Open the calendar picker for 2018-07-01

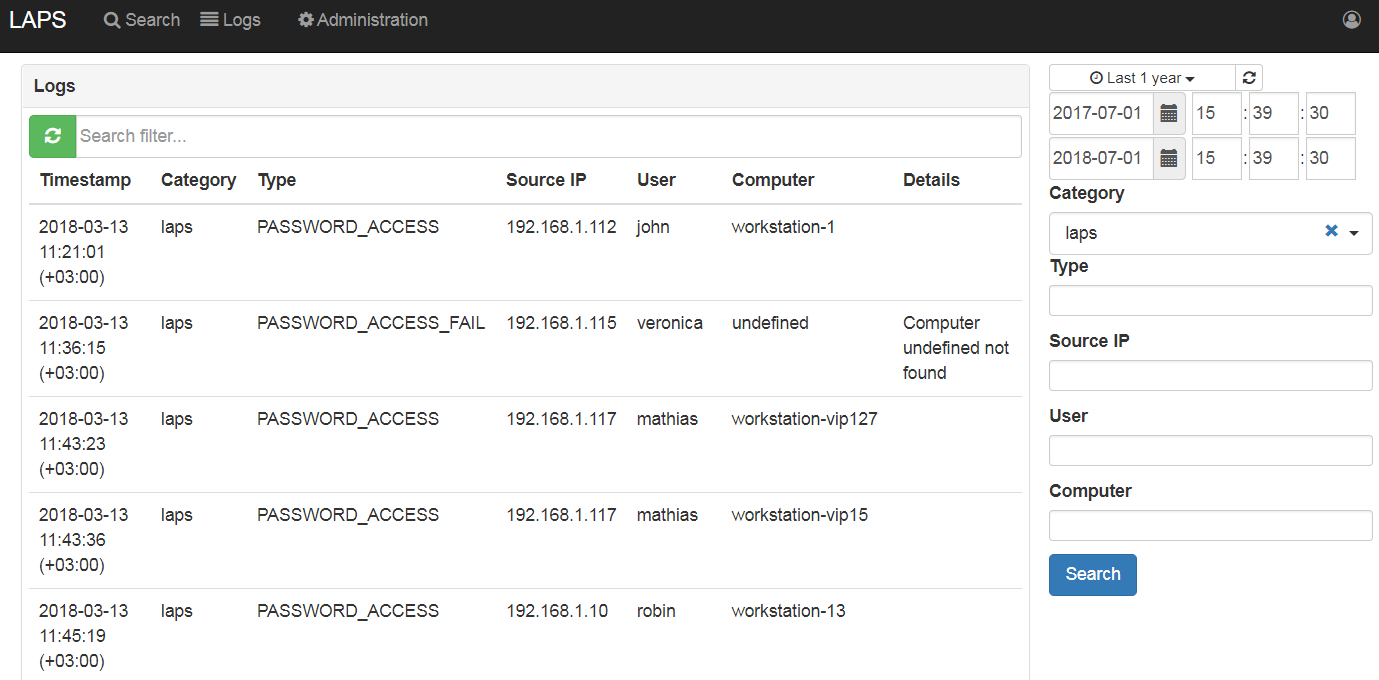(x=1168, y=158)
